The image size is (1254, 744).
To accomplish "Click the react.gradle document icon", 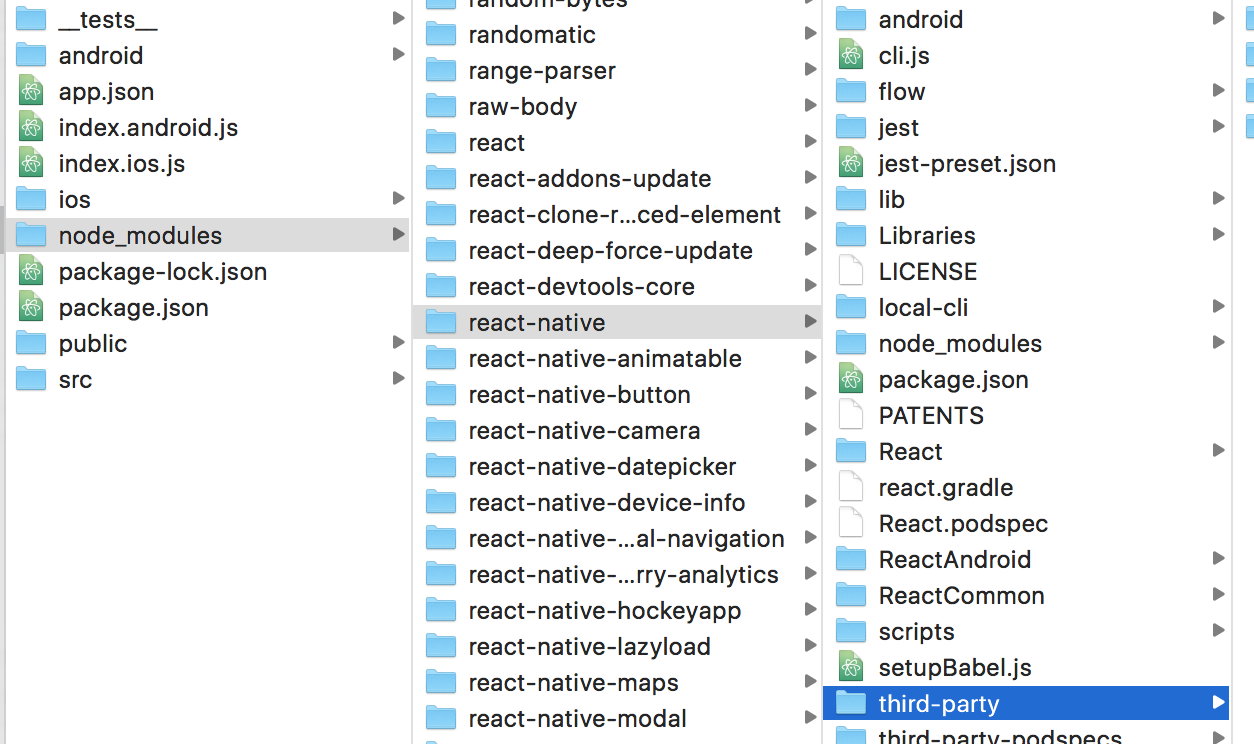I will 851,488.
